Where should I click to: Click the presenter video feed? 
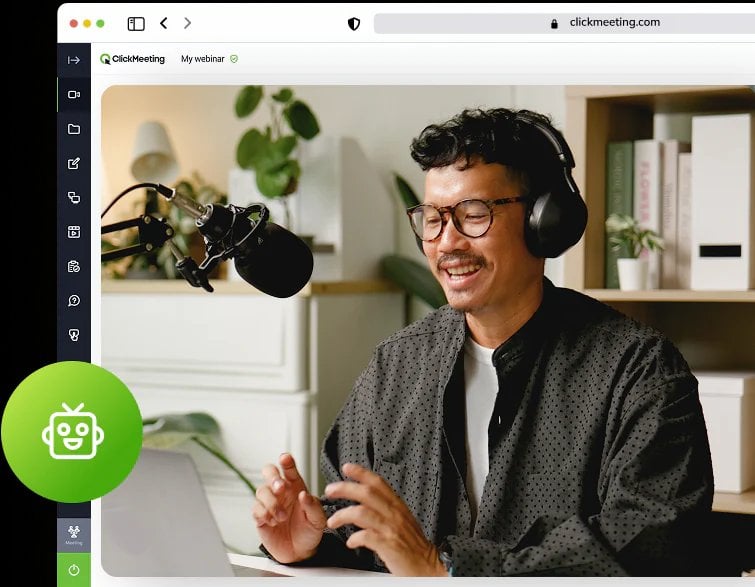(428, 330)
